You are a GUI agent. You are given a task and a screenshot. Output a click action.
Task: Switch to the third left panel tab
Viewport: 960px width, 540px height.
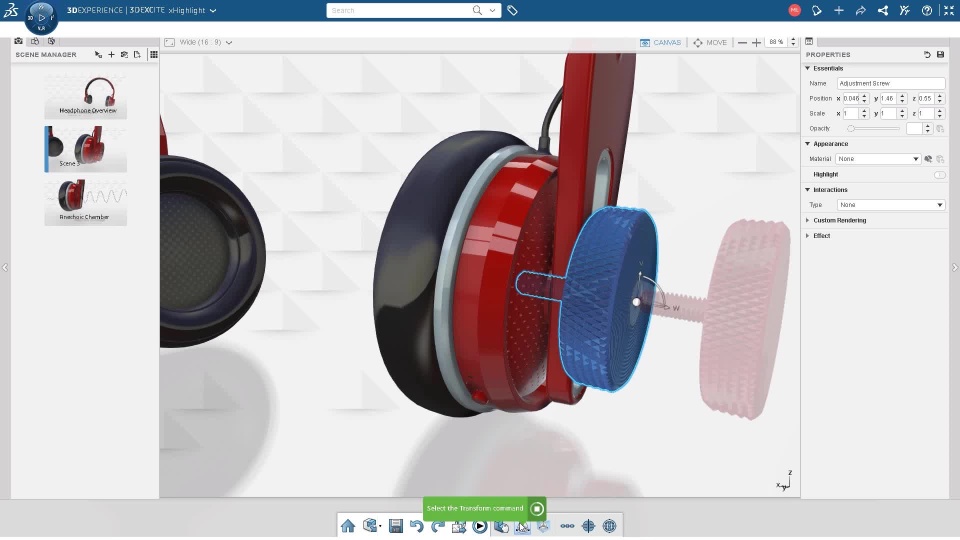click(51, 41)
